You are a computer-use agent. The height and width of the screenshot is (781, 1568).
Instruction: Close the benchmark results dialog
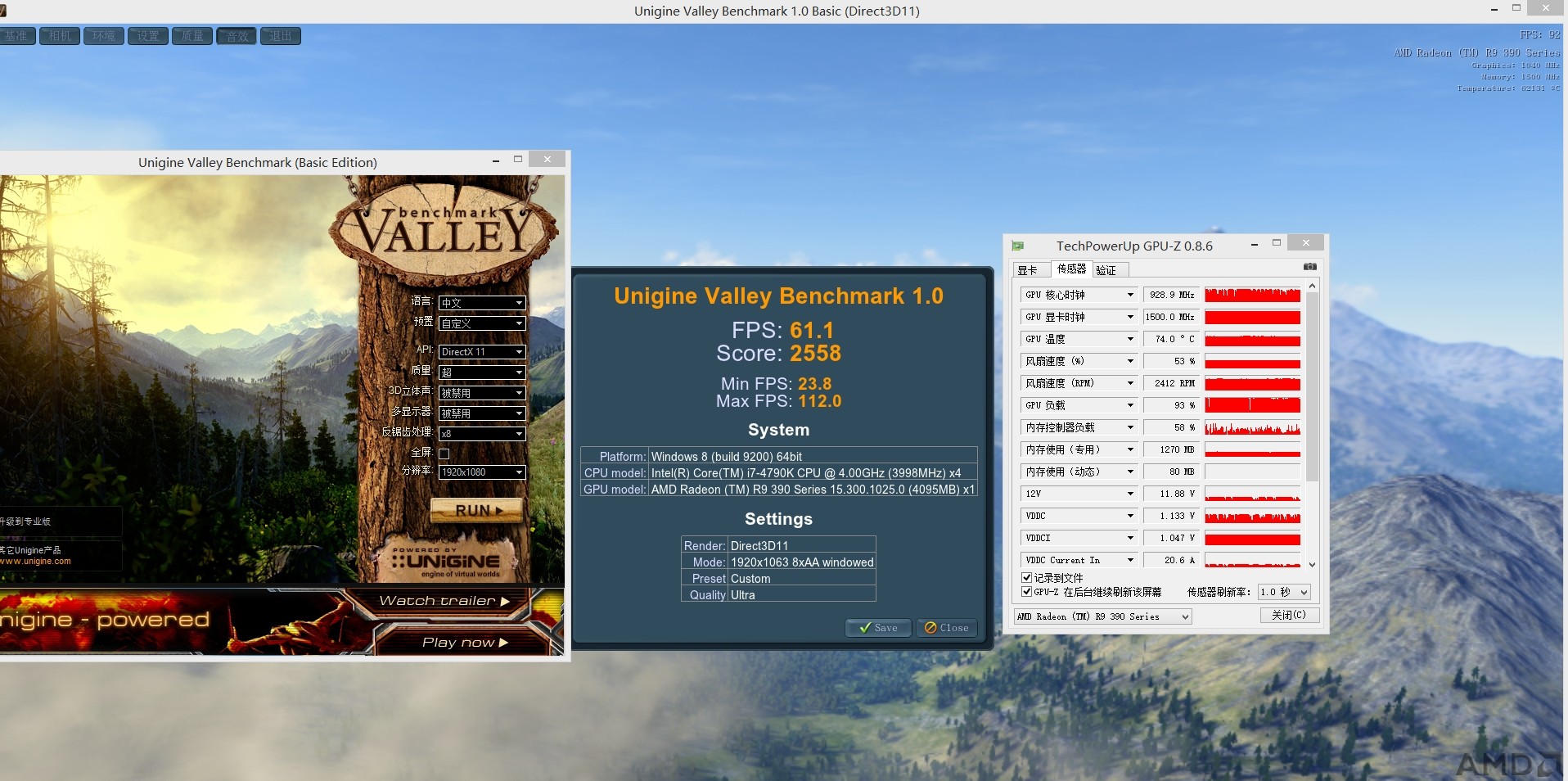pos(947,628)
